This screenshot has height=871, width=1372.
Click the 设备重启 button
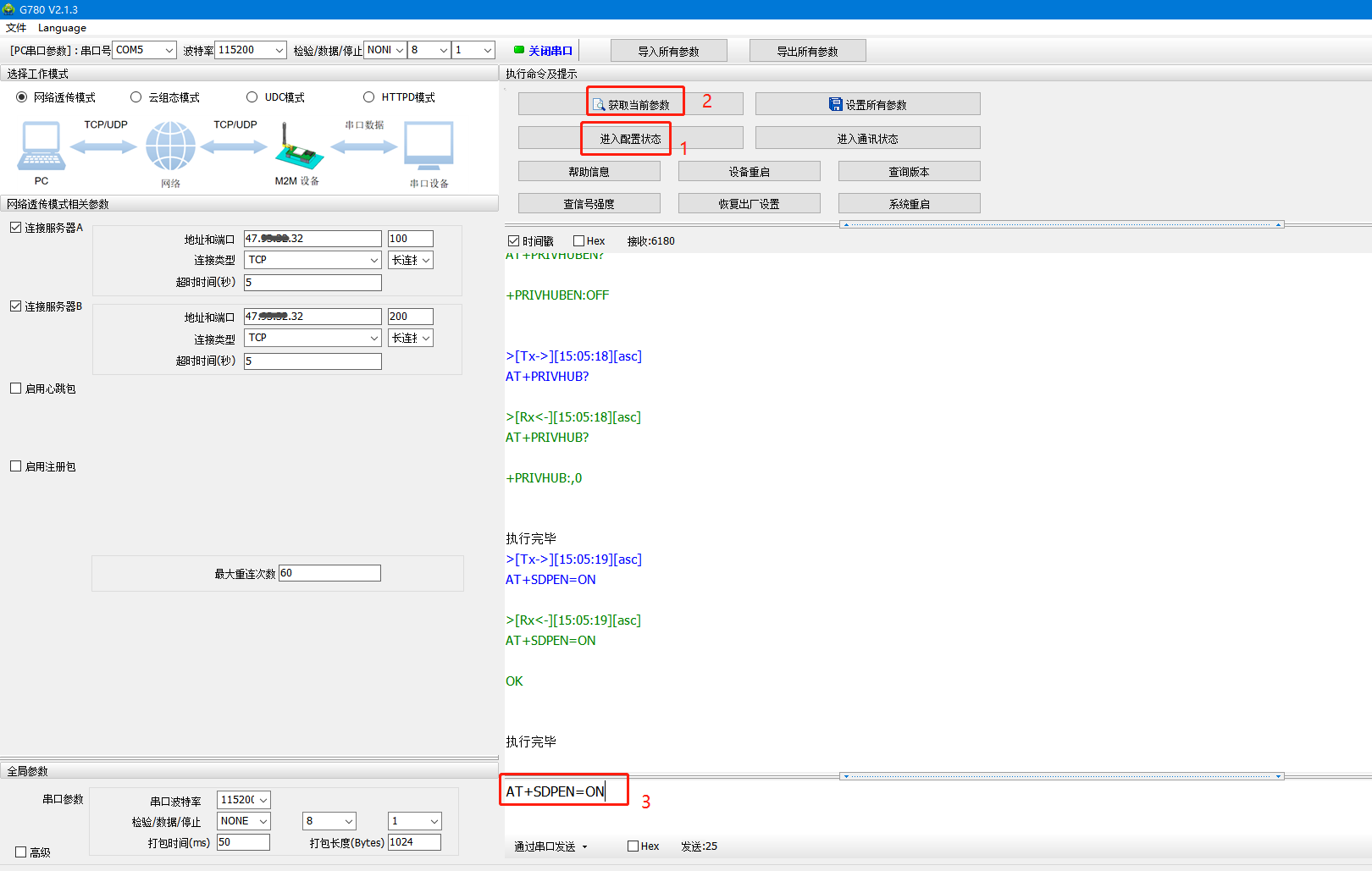[749, 172]
